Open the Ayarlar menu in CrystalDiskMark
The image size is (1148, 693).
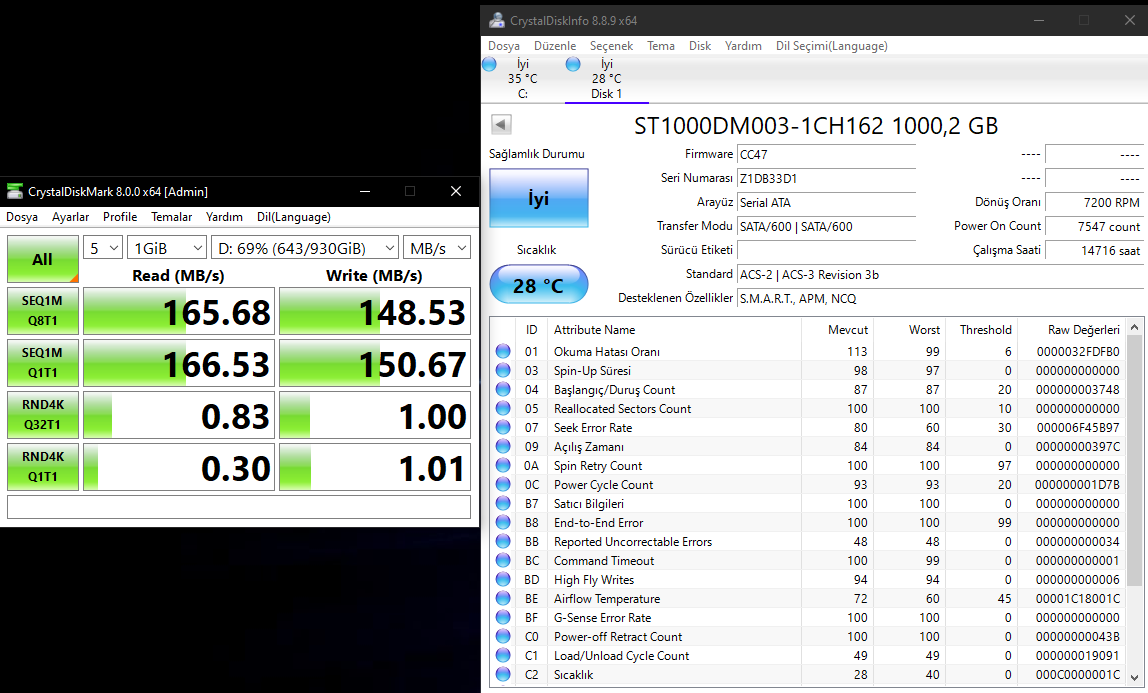click(70, 217)
